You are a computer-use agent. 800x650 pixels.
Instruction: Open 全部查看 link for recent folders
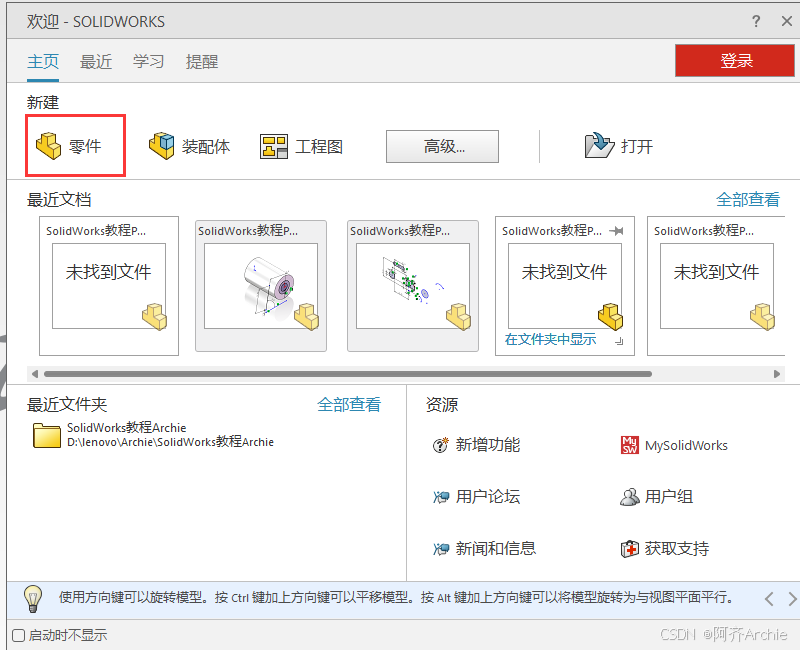pyautogui.click(x=349, y=405)
